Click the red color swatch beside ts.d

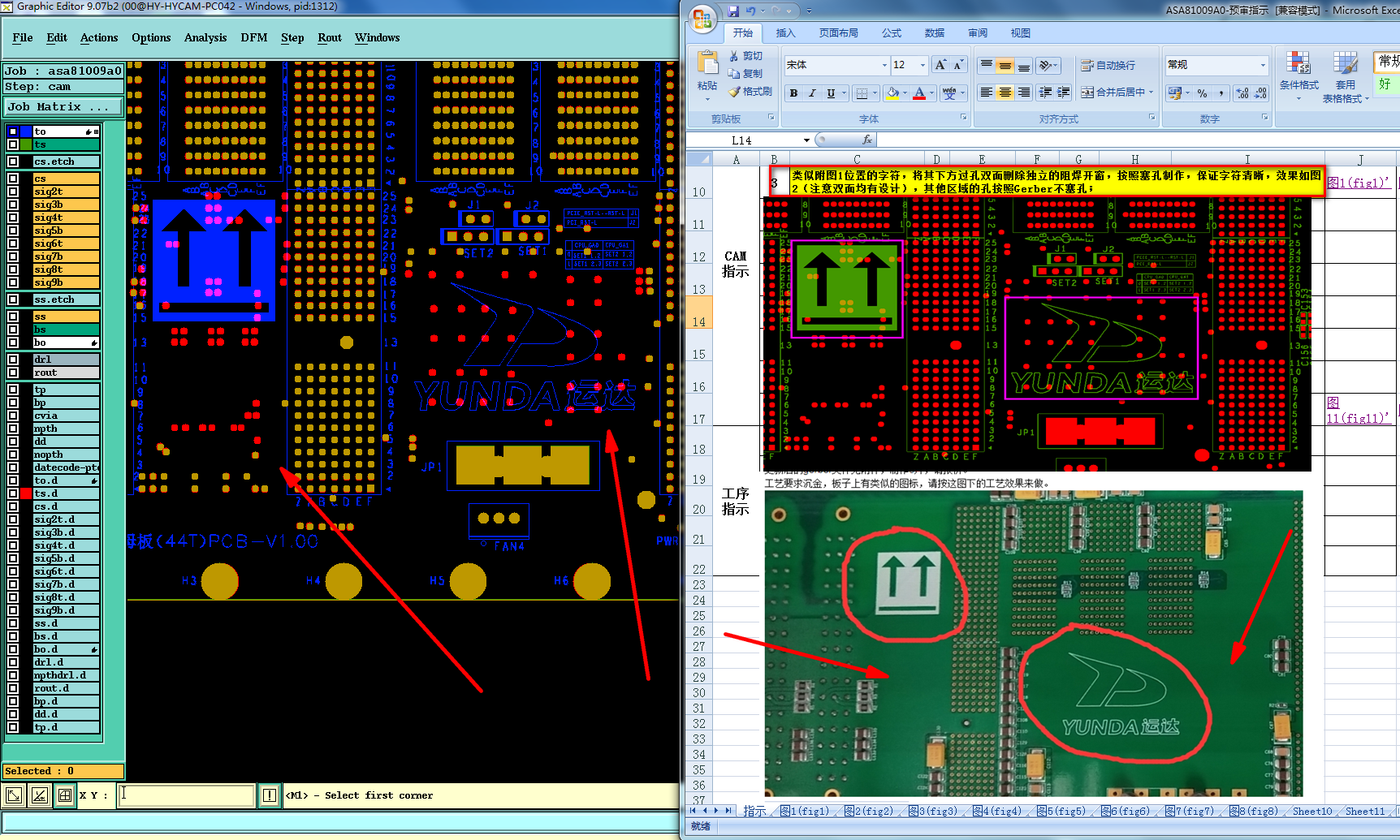click(x=26, y=493)
